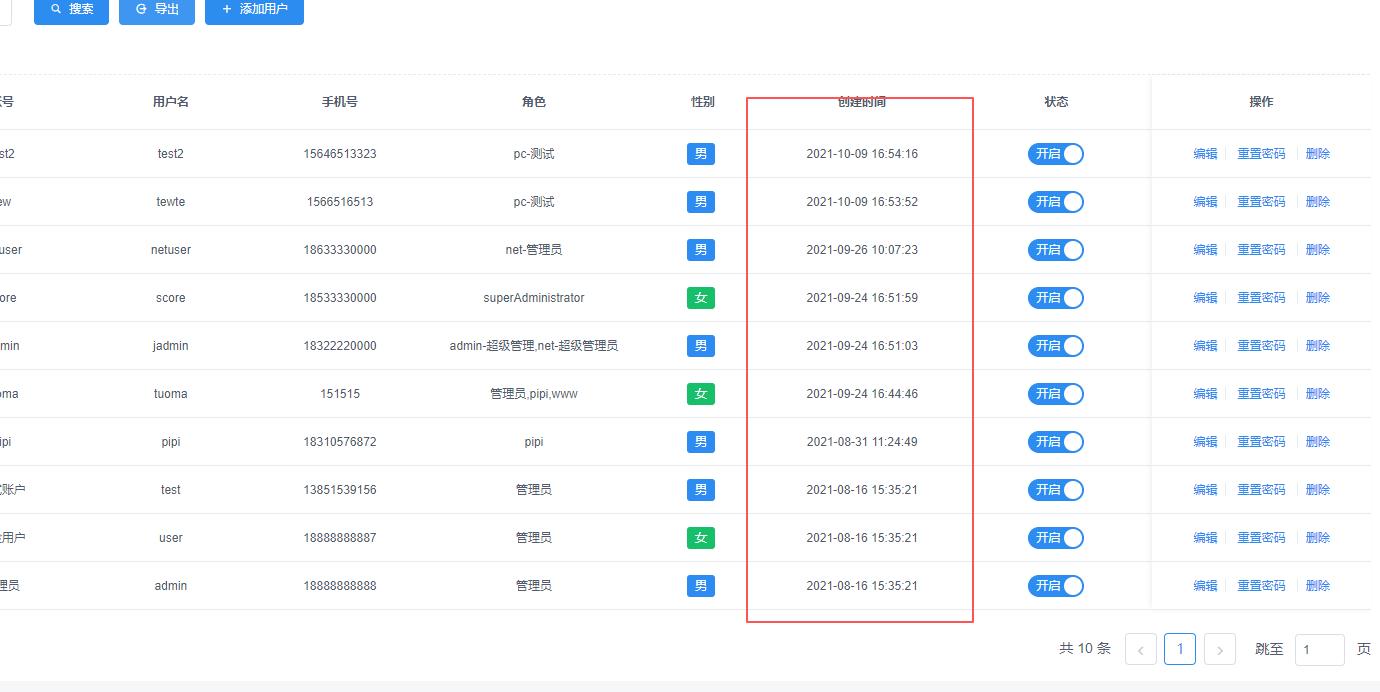
Task: Click the 用户名 column header
Action: (171, 102)
